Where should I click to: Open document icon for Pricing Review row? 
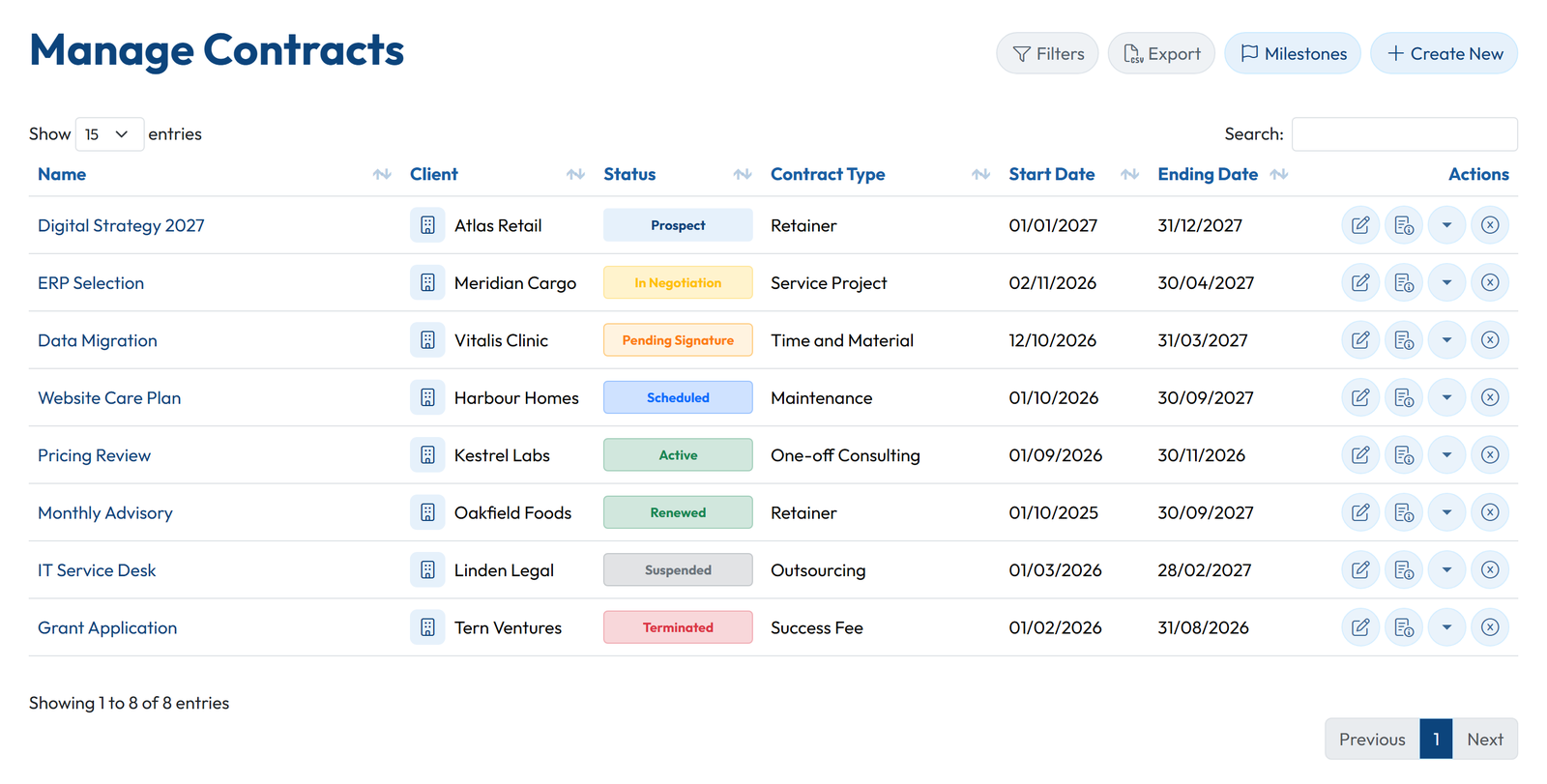coord(1404,455)
